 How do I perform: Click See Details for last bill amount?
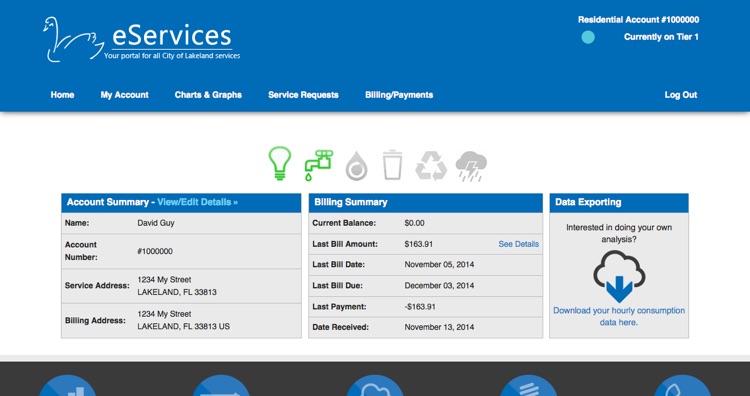tap(518, 244)
